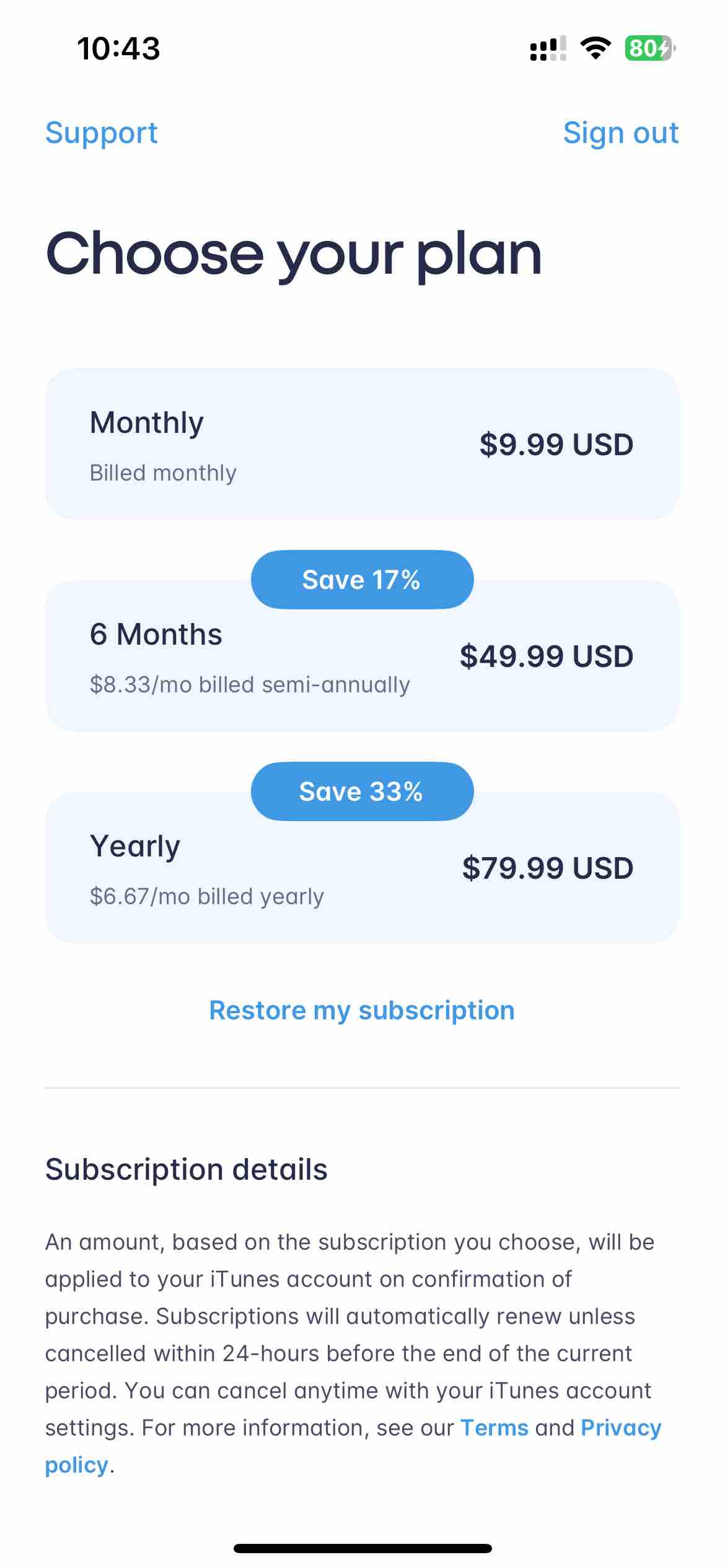Tap the battery status icon
The height and width of the screenshot is (1568, 725).
[x=649, y=48]
